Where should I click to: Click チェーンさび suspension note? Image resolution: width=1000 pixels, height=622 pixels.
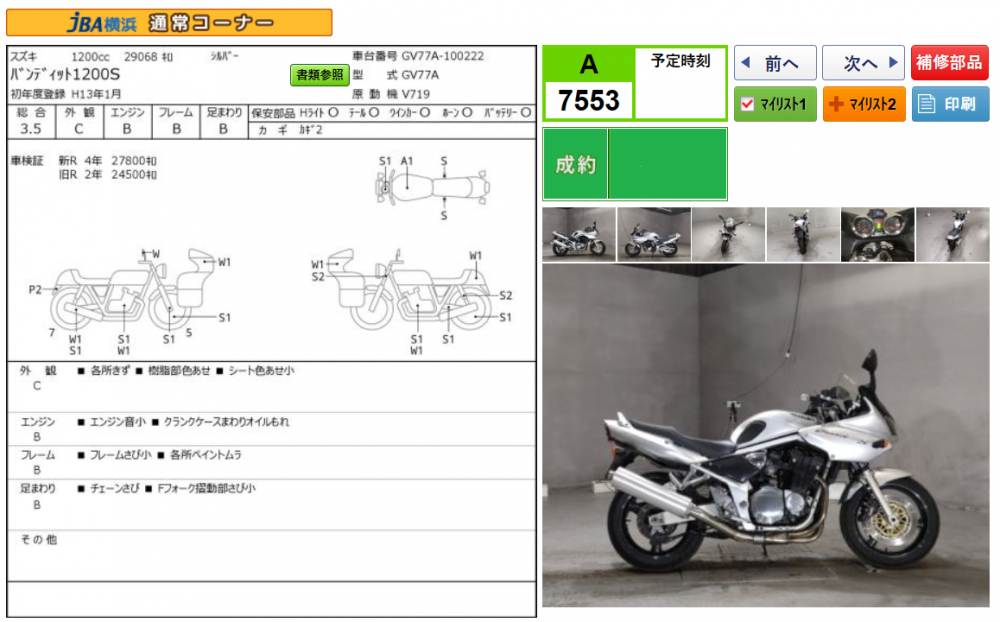pyautogui.click(x=114, y=488)
